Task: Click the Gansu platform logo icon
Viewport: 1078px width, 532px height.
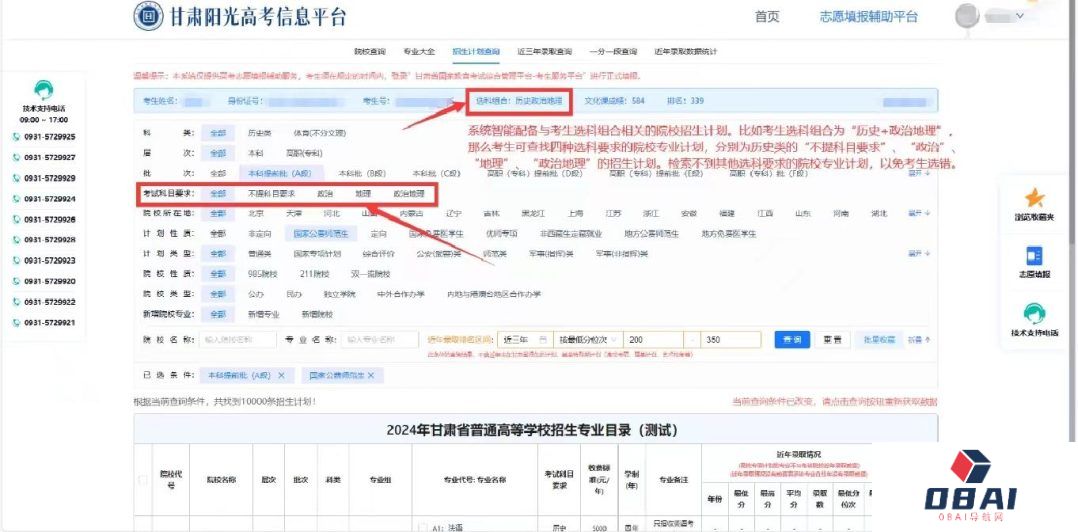Action: 148,16
